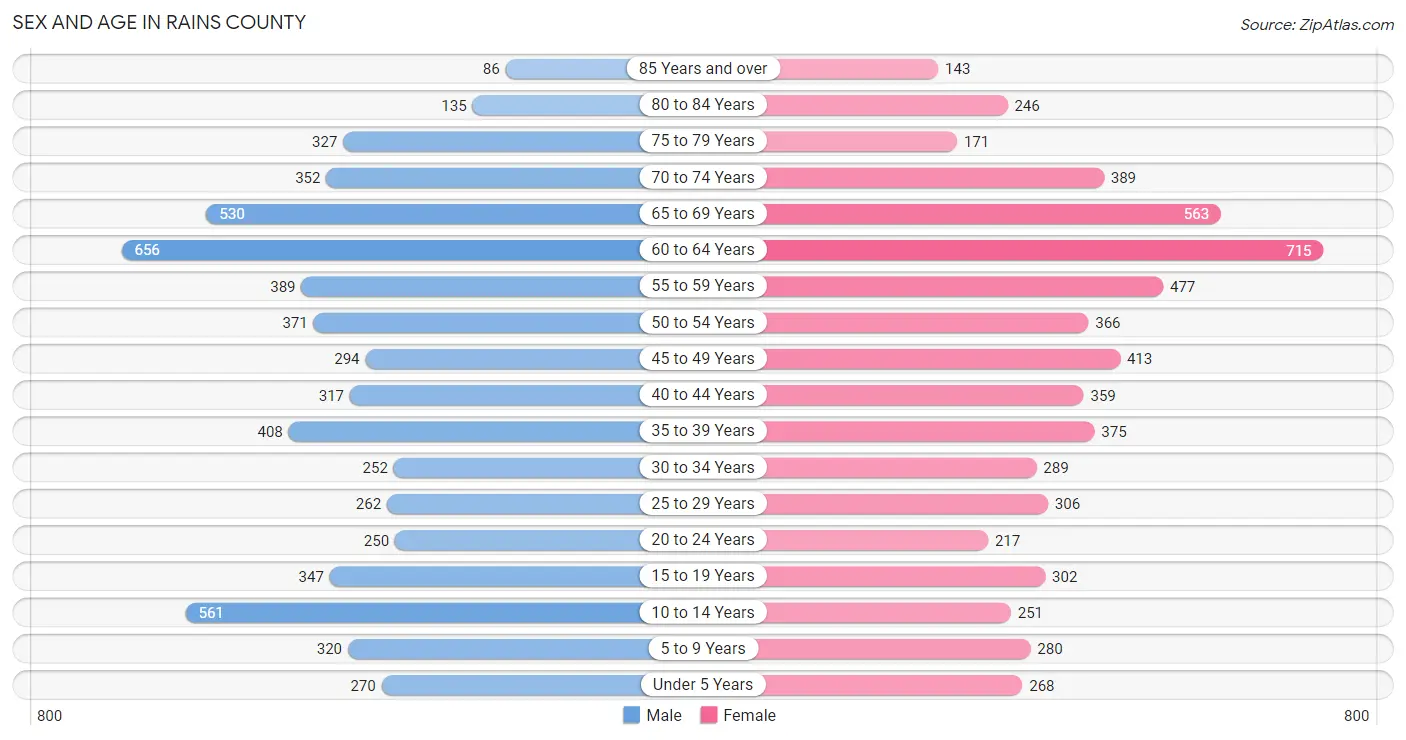
Task: Click the 5 to 9 Years label
Action: (x=703, y=648)
